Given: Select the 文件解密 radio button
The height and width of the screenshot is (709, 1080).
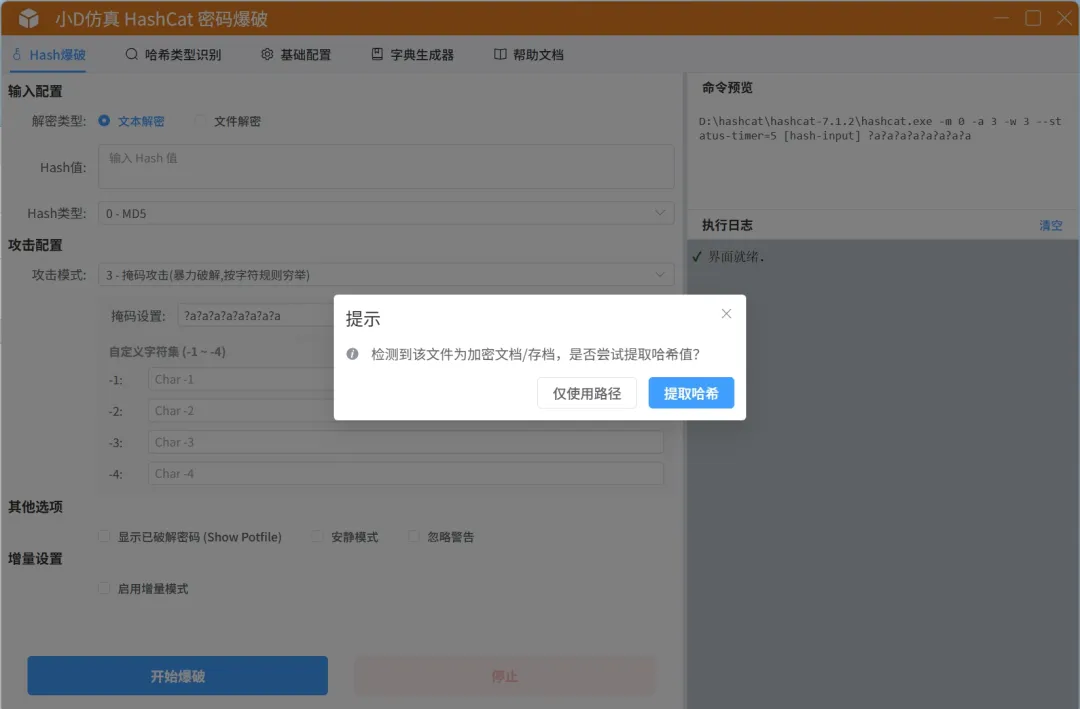Looking at the screenshot, I should (200, 121).
